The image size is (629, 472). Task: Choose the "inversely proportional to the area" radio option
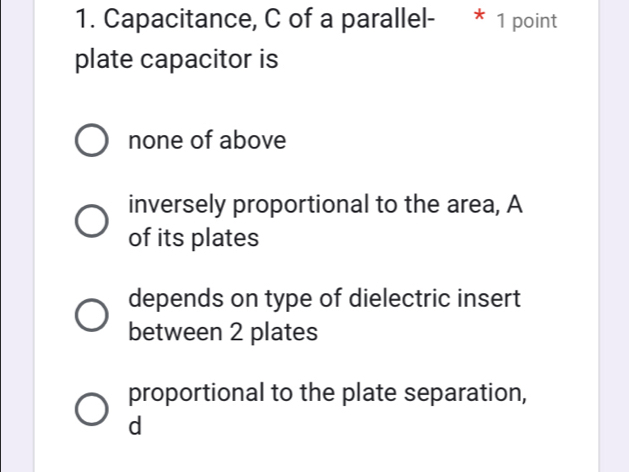(x=92, y=222)
